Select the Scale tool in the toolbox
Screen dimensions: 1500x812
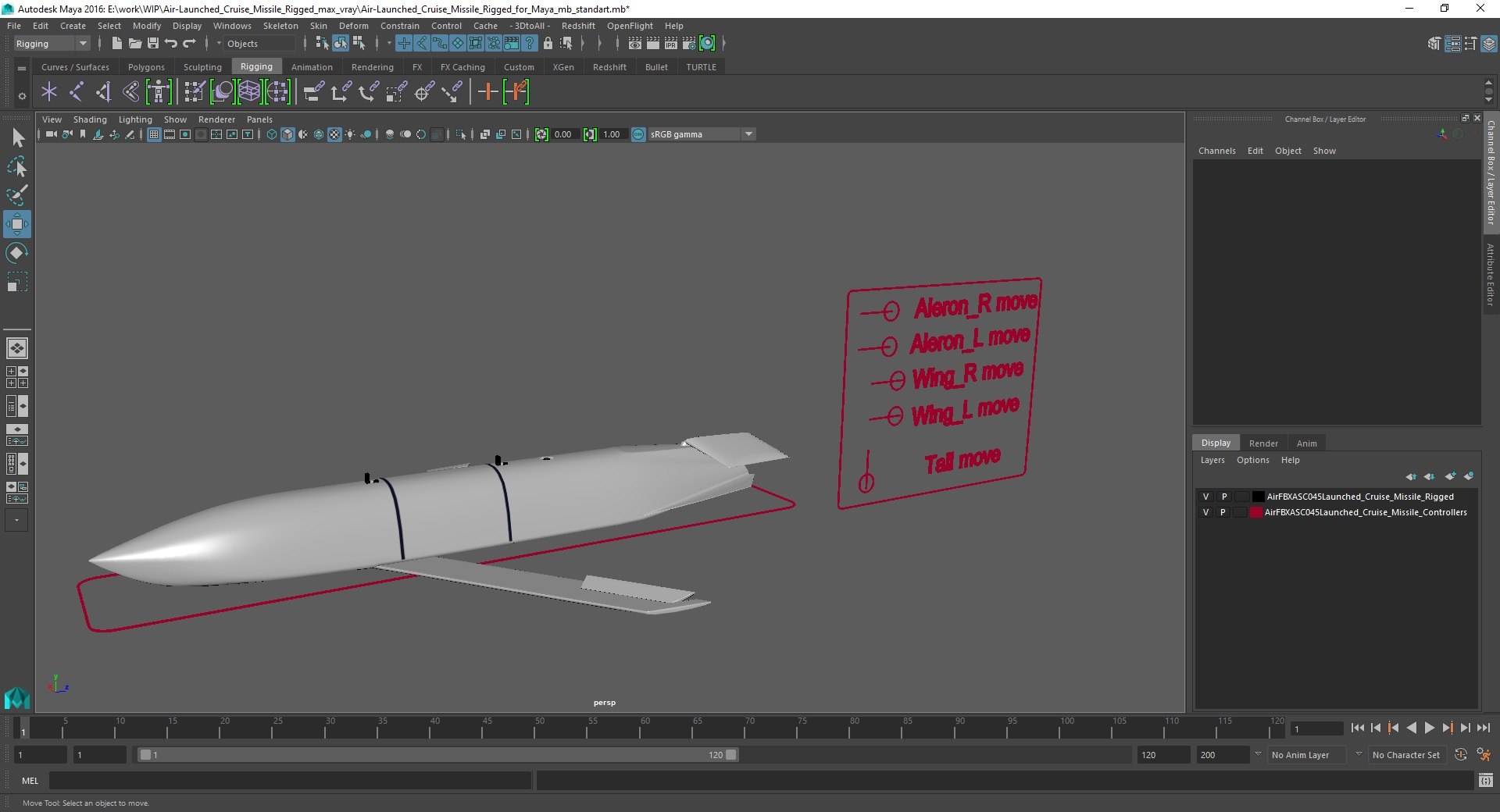(16, 282)
